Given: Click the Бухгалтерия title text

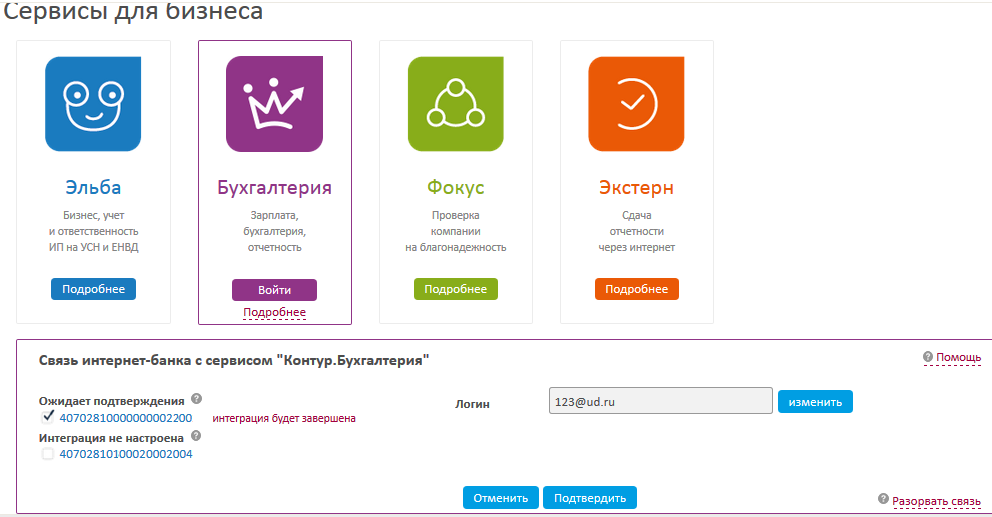Looking at the screenshot, I should pos(275,188).
